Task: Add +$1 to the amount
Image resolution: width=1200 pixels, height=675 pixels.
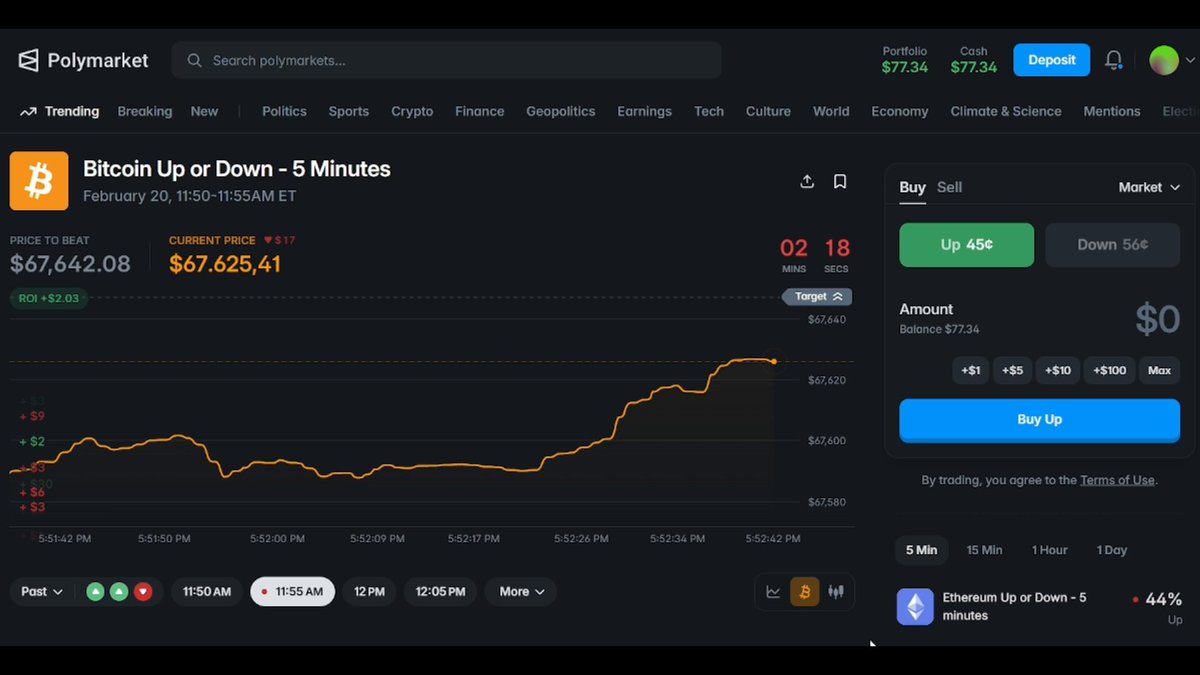Action: click(x=971, y=370)
